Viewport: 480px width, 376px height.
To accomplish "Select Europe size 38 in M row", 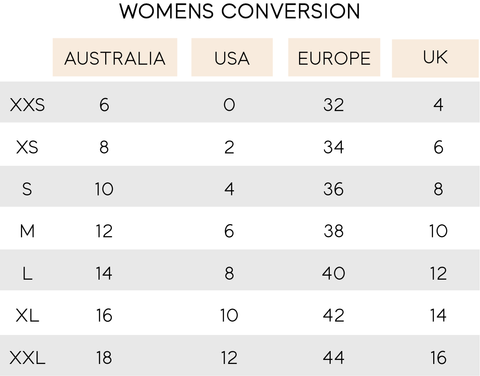I will (333, 231).
